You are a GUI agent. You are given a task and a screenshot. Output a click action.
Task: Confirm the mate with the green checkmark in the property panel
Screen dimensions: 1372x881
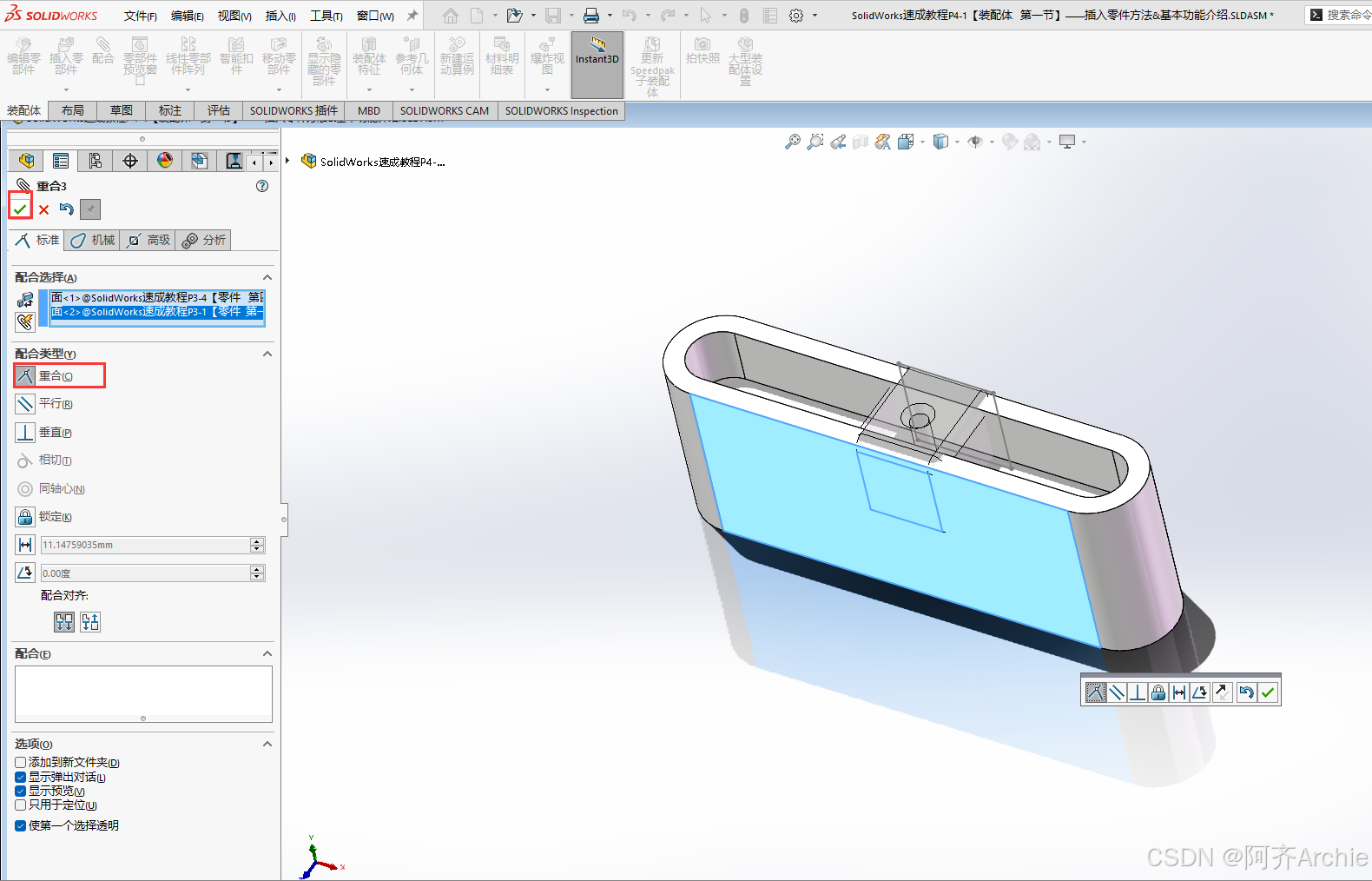[20, 209]
